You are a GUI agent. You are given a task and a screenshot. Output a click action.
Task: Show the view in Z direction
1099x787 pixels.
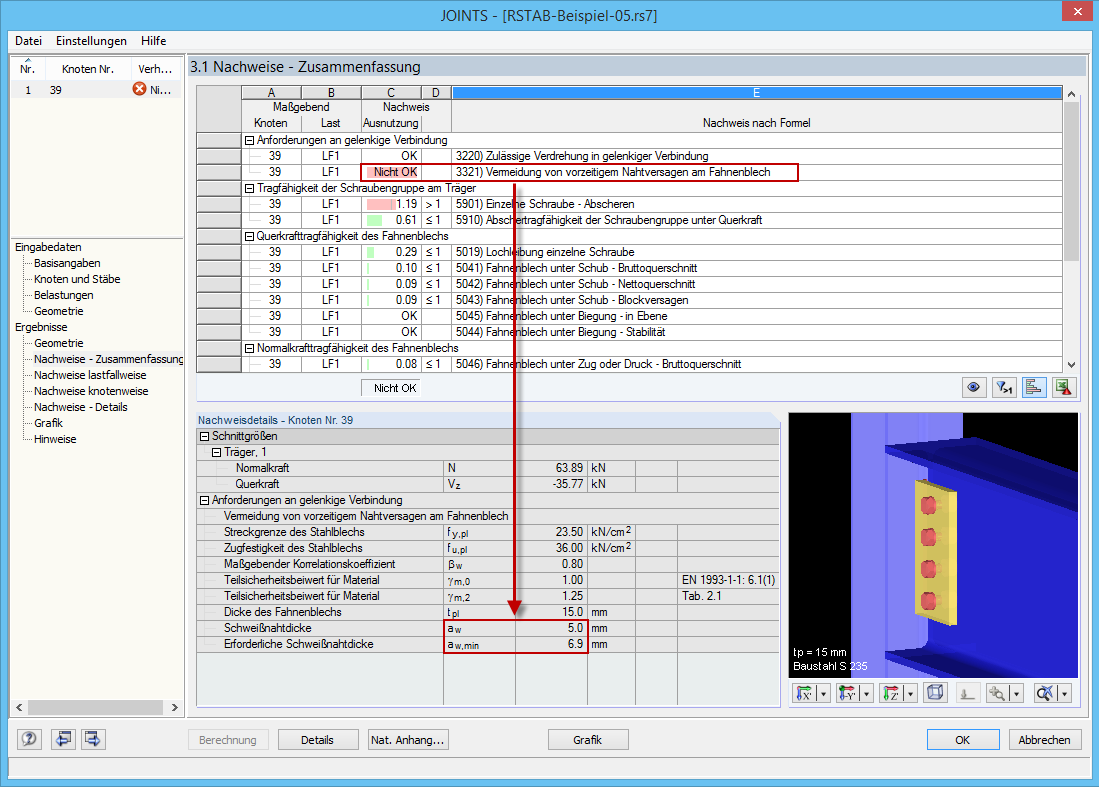click(x=892, y=693)
